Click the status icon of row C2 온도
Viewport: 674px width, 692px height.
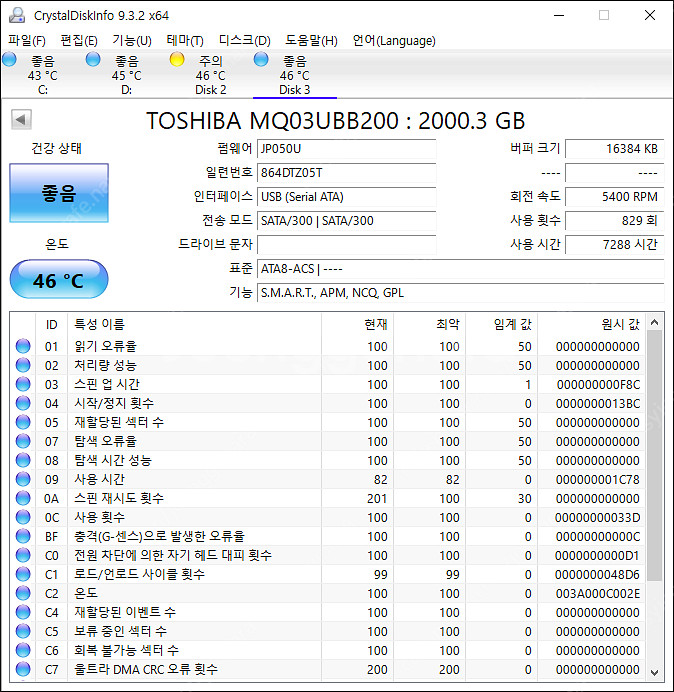click(23, 593)
